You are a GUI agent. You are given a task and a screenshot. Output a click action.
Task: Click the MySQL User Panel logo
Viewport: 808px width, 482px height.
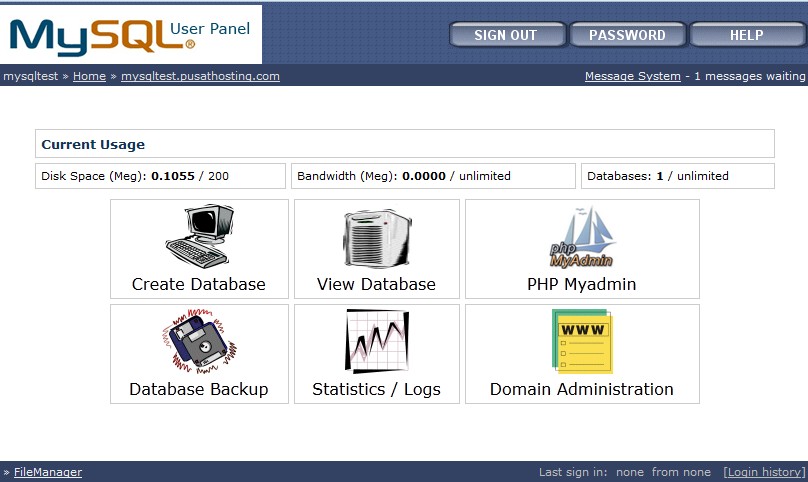pyautogui.click(x=130, y=35)
